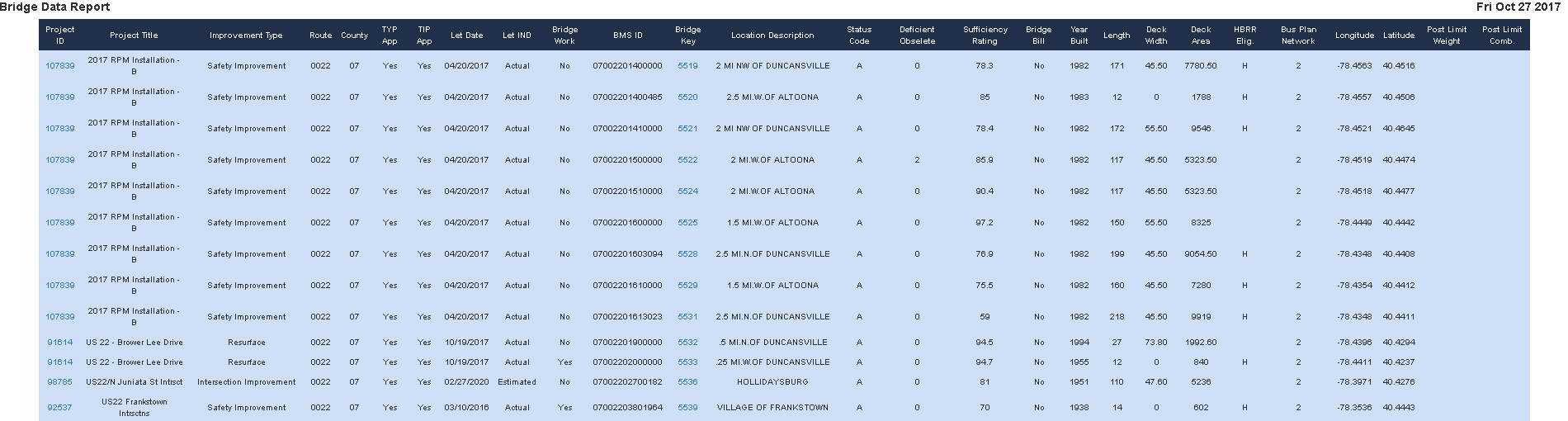
Task: Click bridge key 5522 link
Action: tap(687, 160)
